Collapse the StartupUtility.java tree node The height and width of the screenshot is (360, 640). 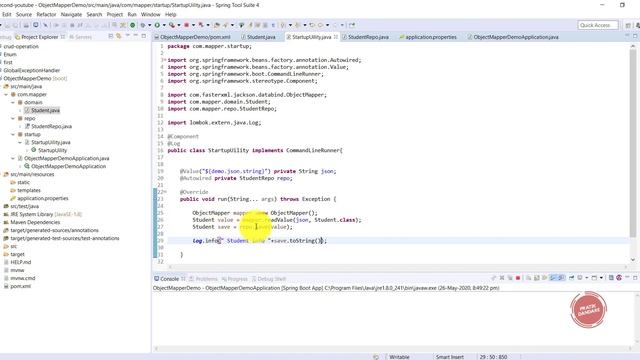coord(20,142)
